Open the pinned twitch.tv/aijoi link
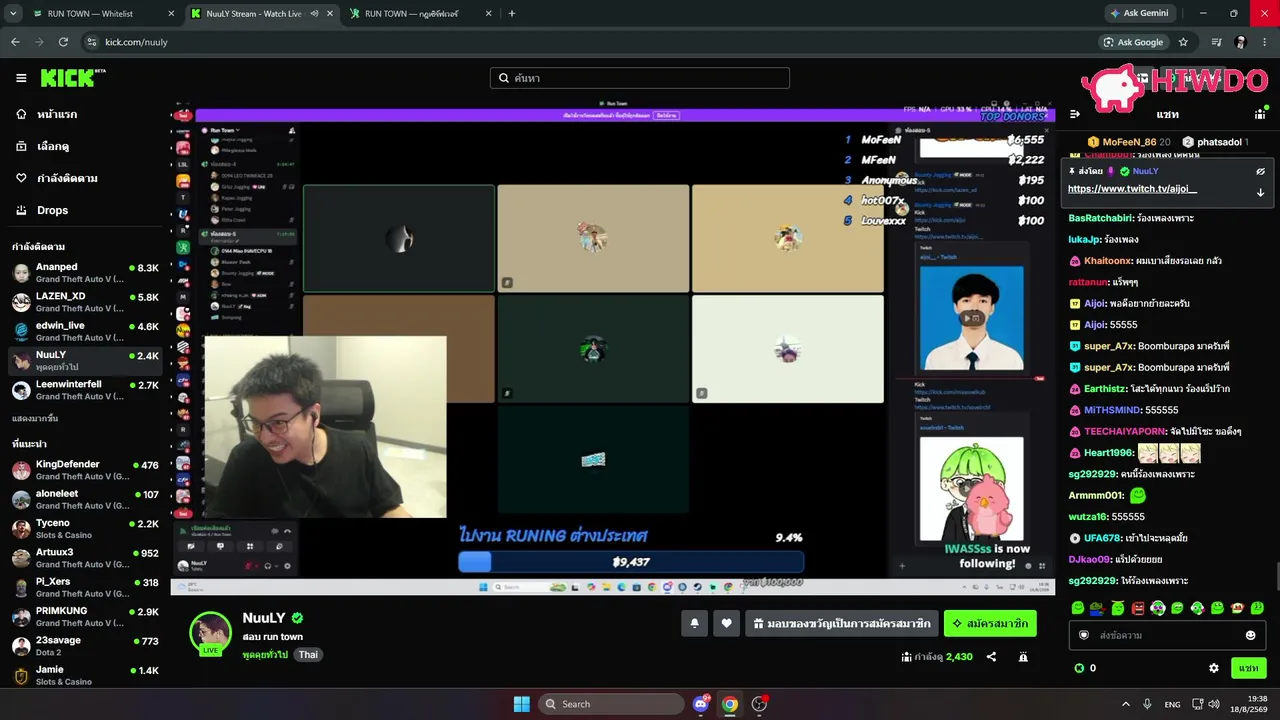 (1132, 189)
